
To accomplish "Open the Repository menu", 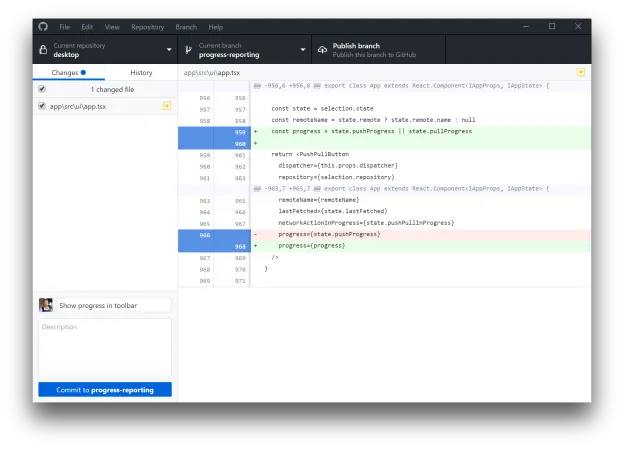I will point(147,26).
